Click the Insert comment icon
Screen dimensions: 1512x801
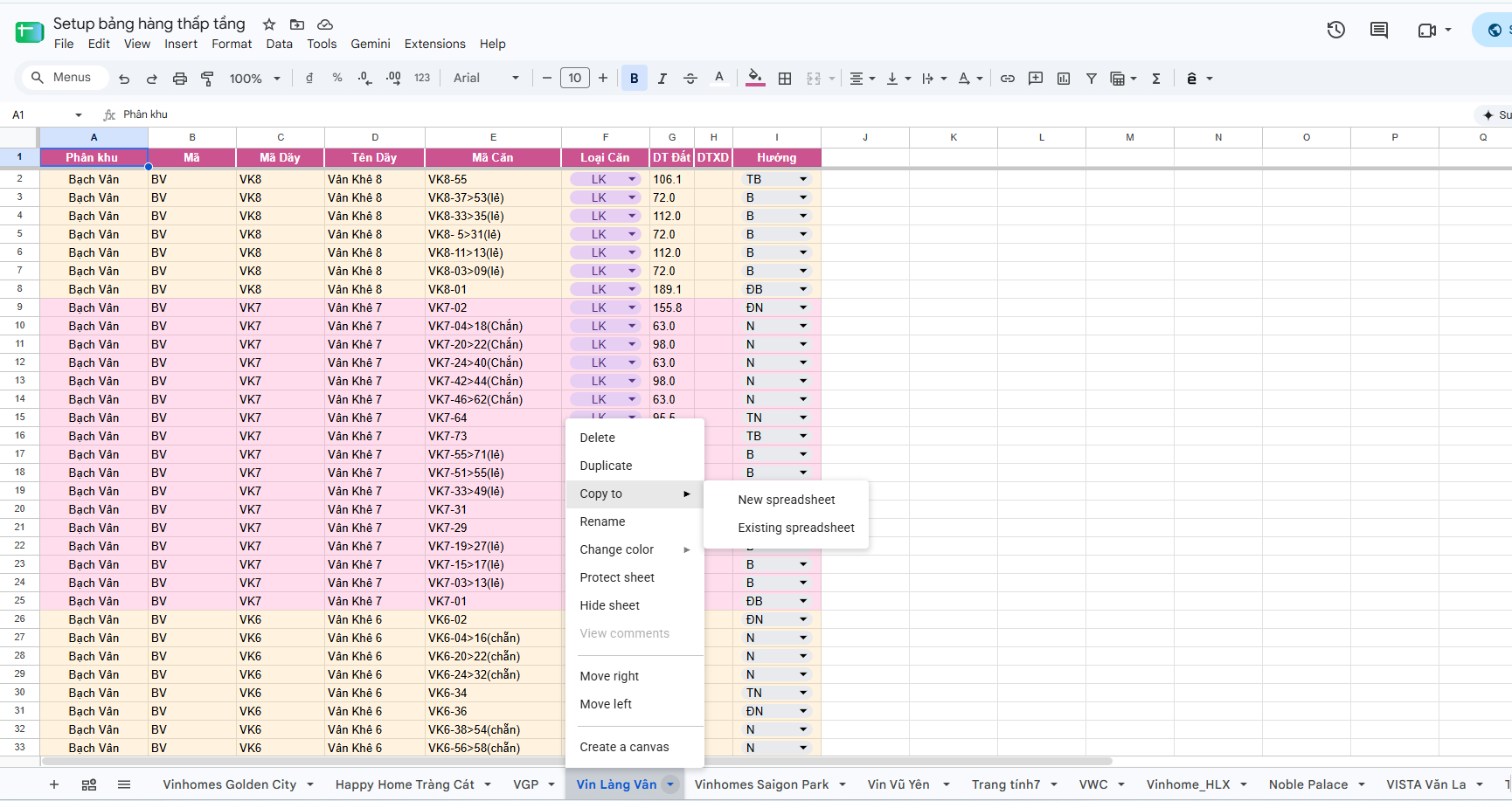click(1036, 79)
